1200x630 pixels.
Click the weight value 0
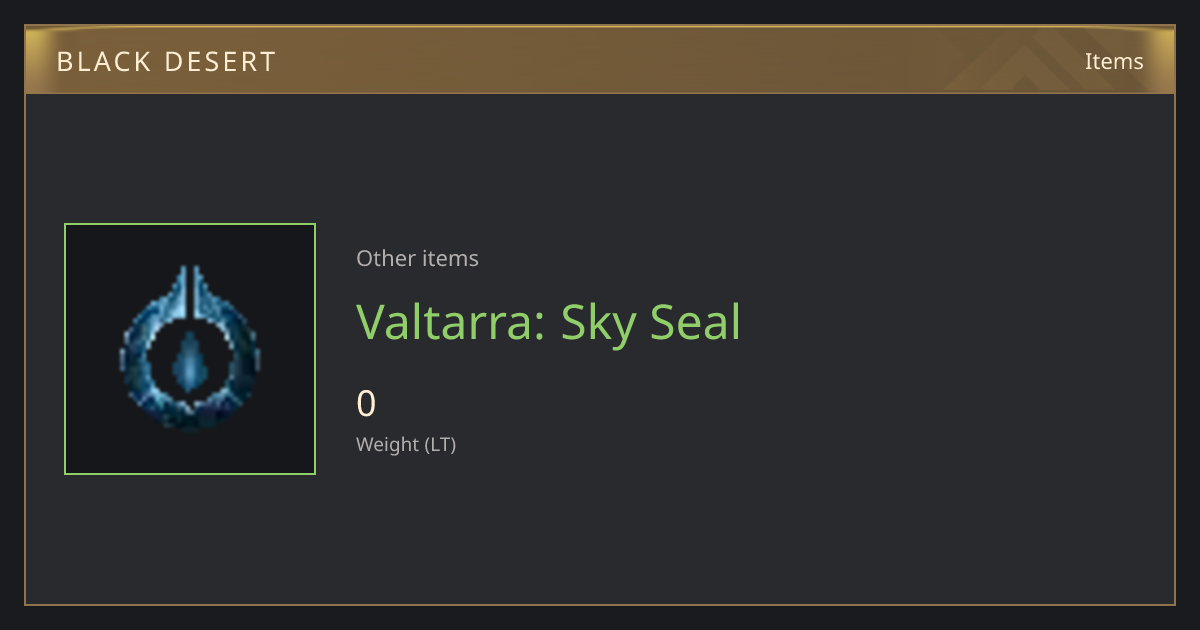click(x=366, y=404)
